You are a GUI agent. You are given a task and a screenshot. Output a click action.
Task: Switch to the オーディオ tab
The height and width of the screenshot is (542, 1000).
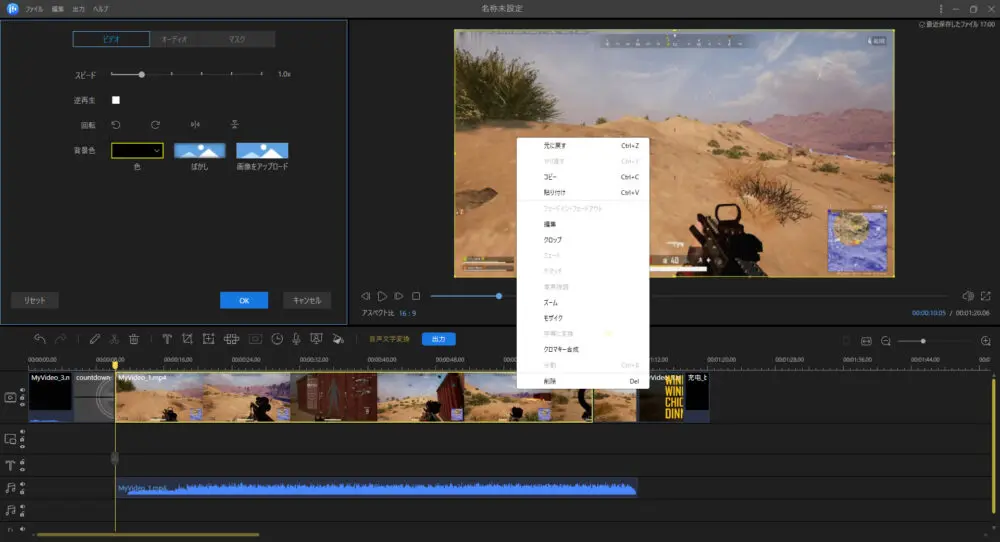[x=174, y=39]
